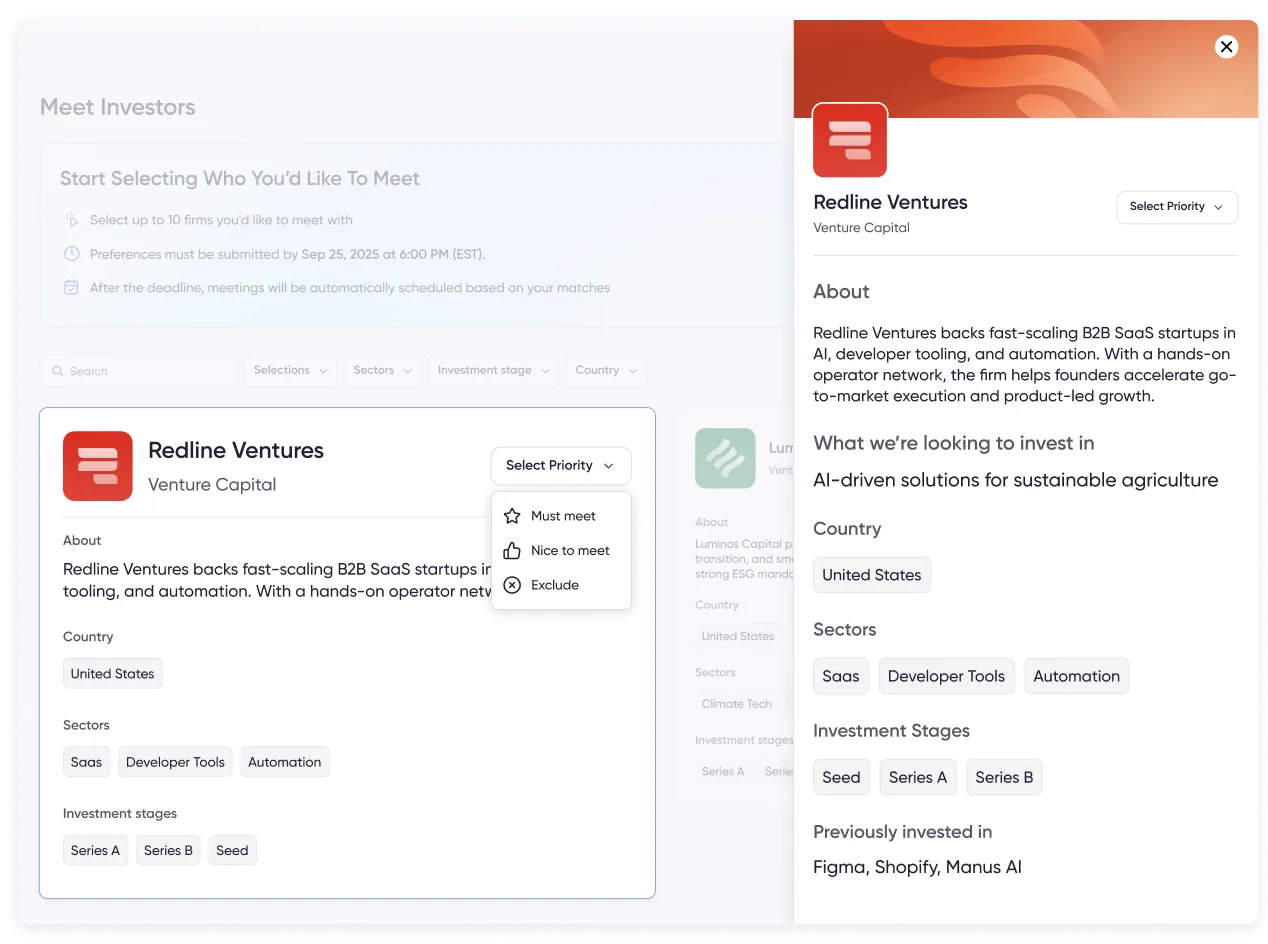Click Redline Ventures logo on investor card
This screenshot has width=1268, height=944.
(x=98, y=466)
